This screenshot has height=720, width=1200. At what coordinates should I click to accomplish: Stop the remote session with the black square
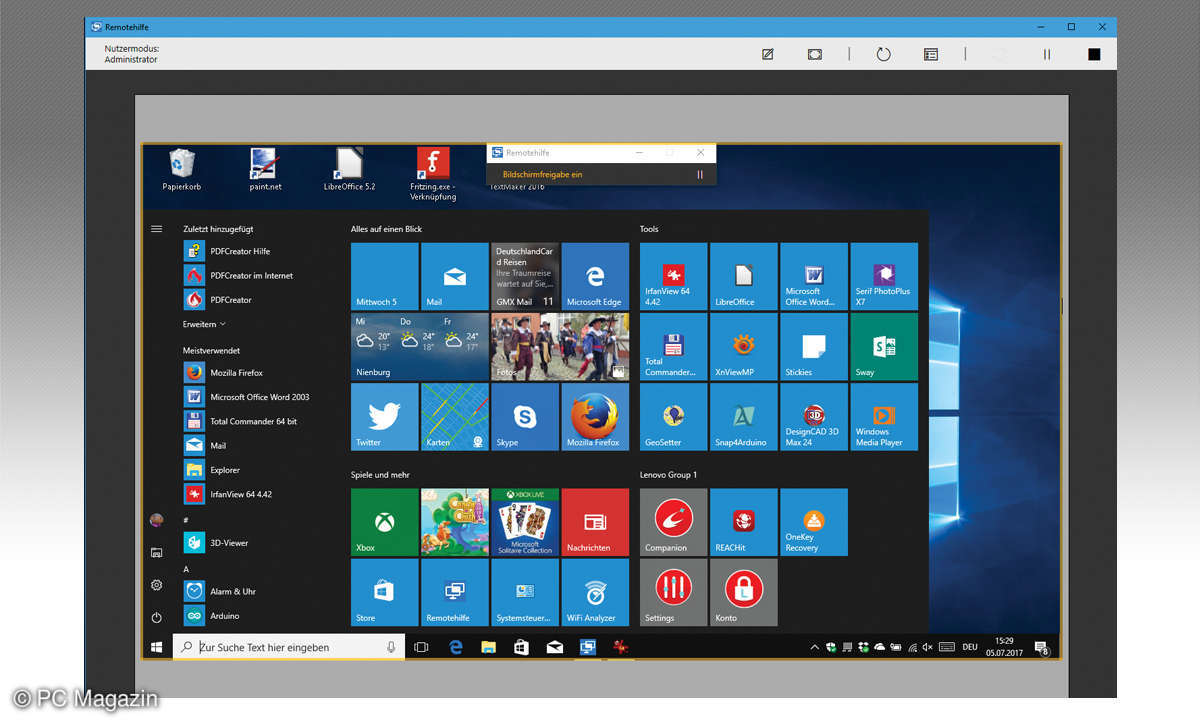coord(1094,54)
